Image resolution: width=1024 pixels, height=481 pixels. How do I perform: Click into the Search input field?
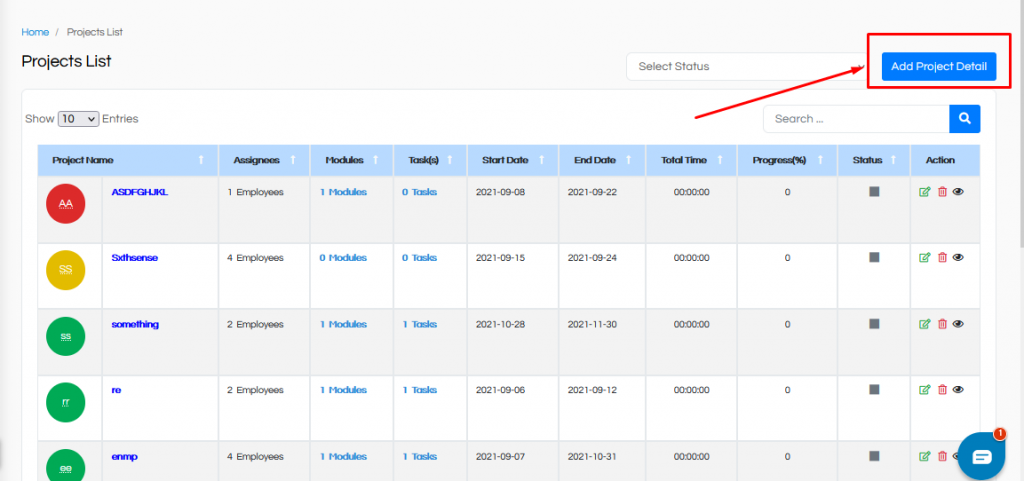[x=856, y=119]
